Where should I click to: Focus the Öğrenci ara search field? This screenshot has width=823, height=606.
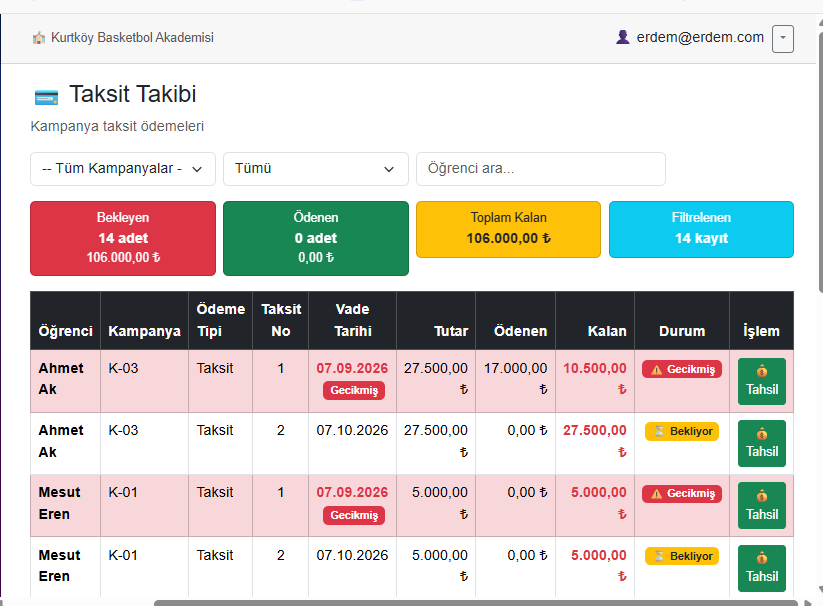pos(541,169)
